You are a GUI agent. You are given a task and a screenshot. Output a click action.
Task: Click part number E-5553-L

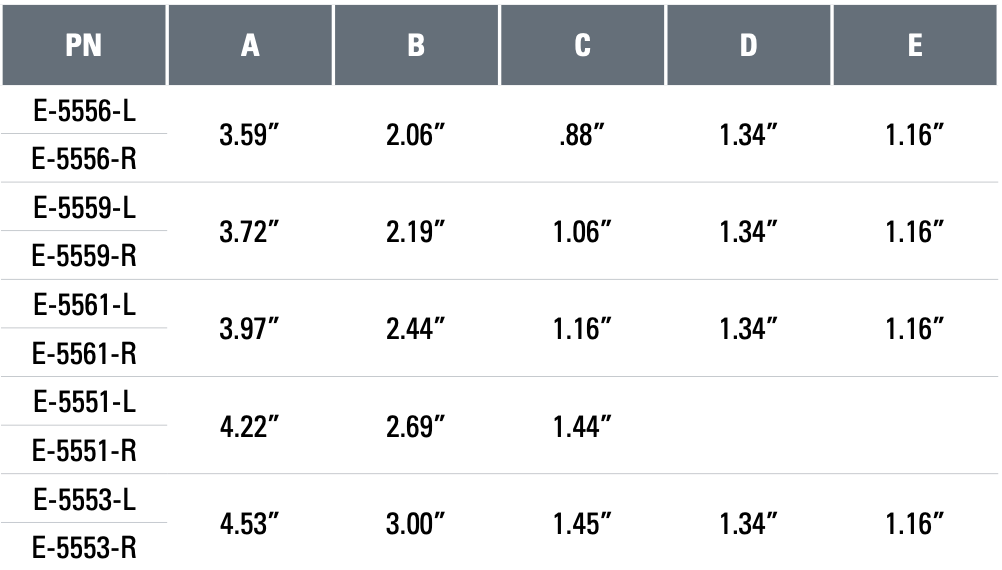tap(84, 500)
